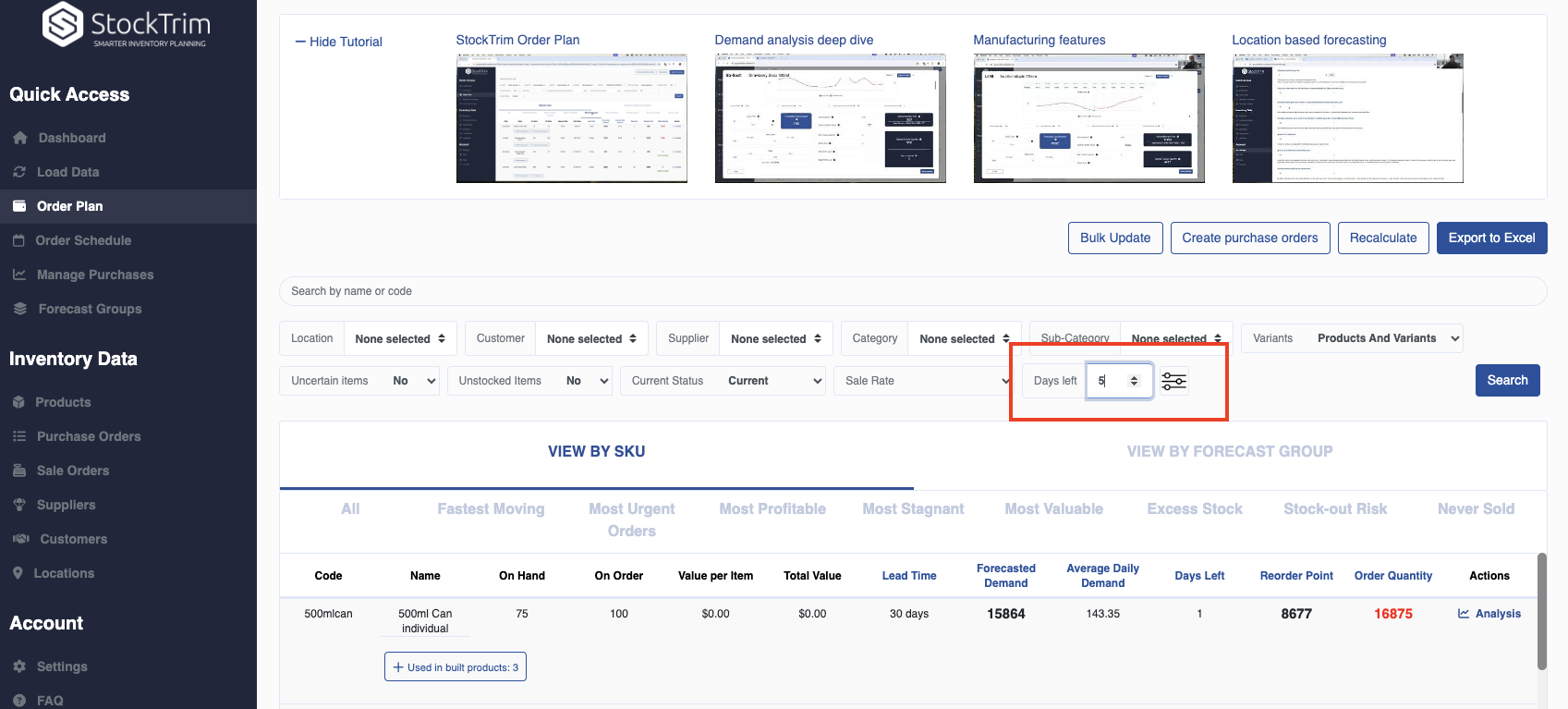Open Supplier None selected dropdown

click(776, 339)
